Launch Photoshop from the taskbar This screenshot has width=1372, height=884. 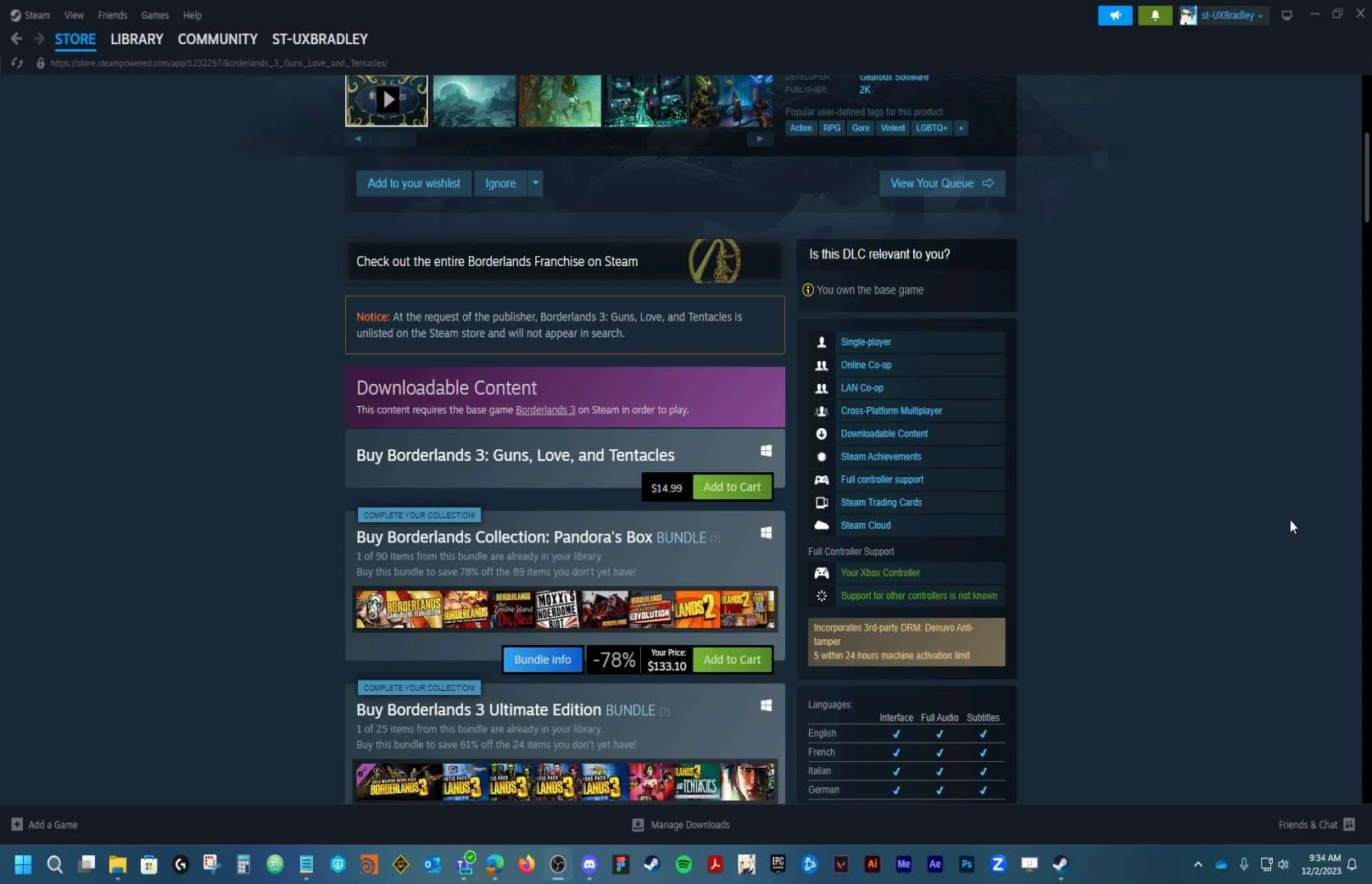coord(967,865)
